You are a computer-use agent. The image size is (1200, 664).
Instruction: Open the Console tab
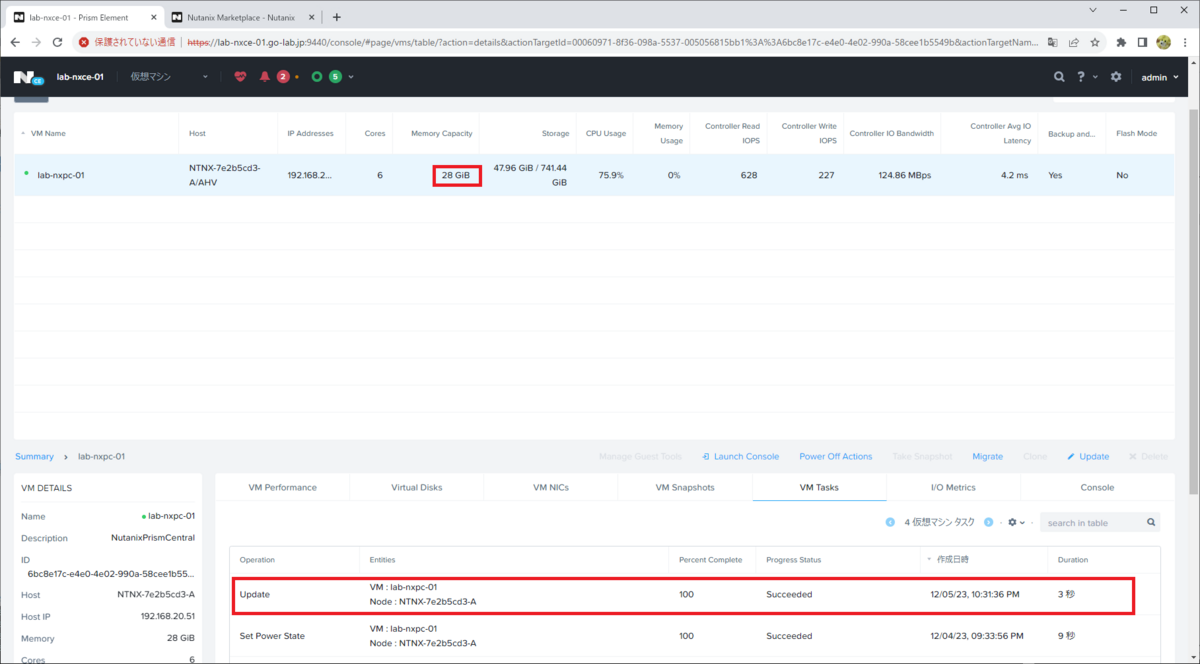(1097, 487)
